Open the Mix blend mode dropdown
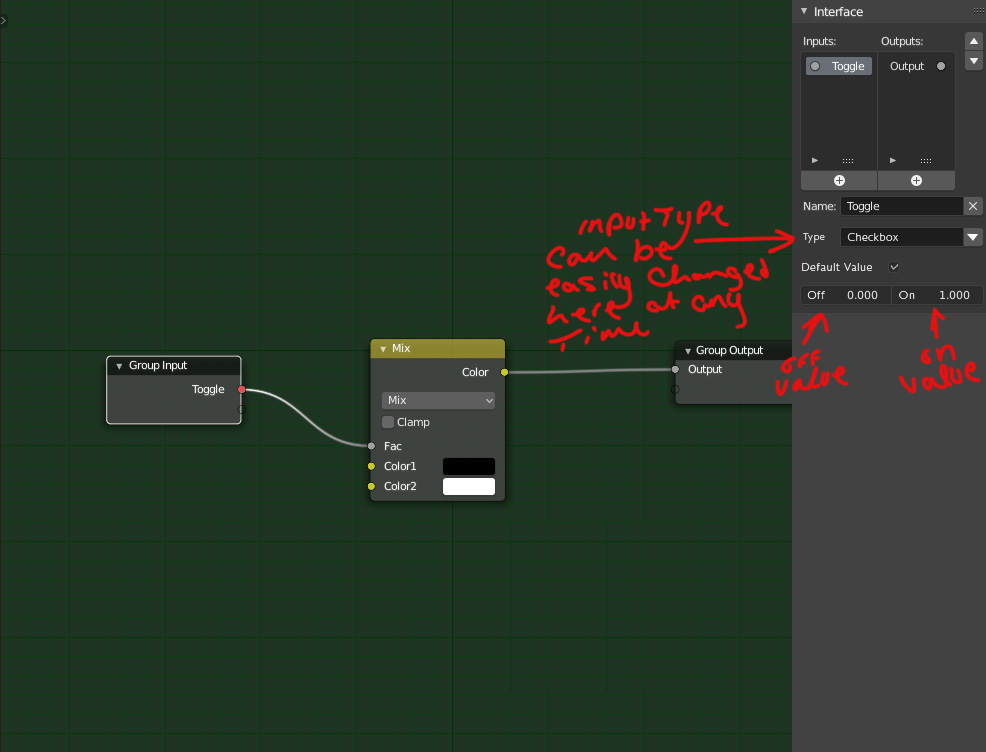This screenshot has height=752, width=986. [x=438, y=401]
